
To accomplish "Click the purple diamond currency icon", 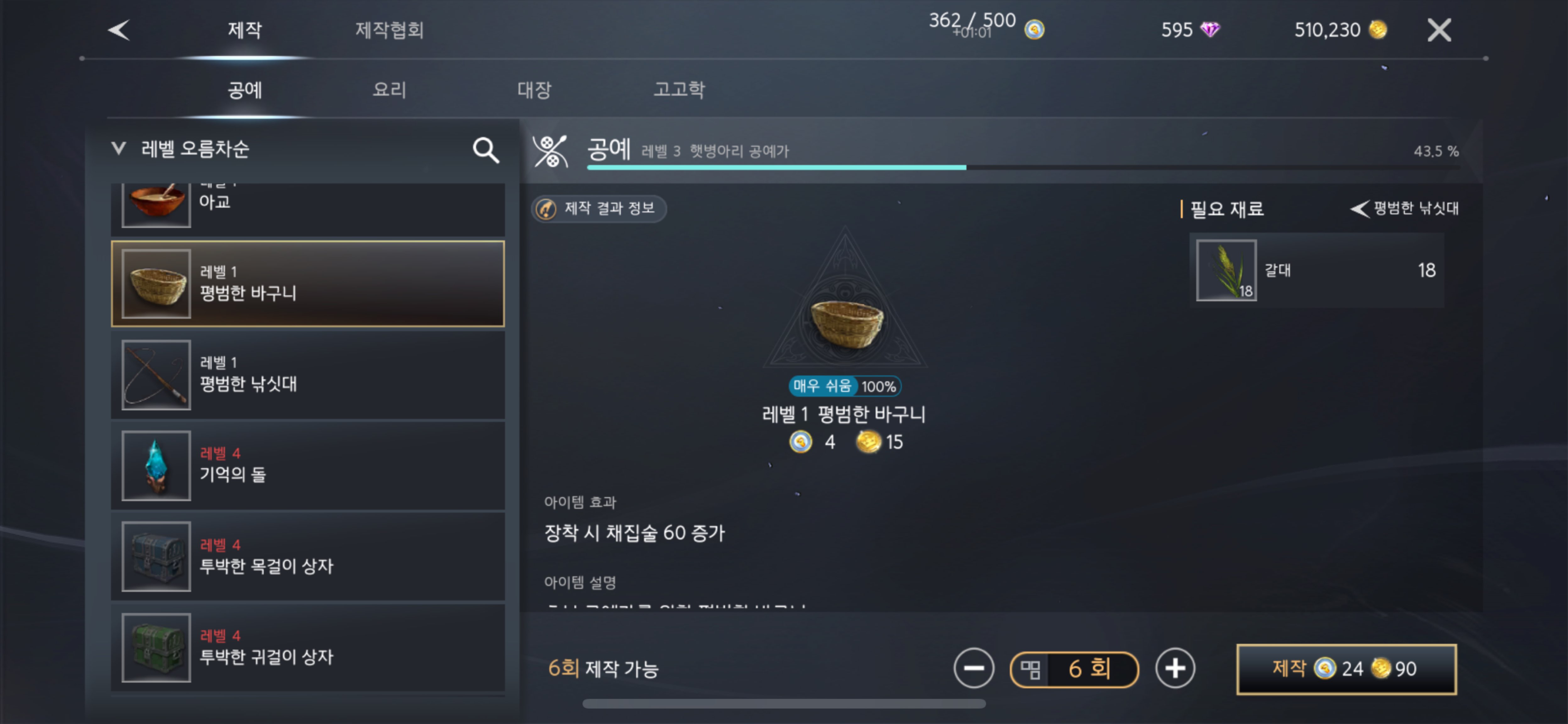I will point(1209,29).
